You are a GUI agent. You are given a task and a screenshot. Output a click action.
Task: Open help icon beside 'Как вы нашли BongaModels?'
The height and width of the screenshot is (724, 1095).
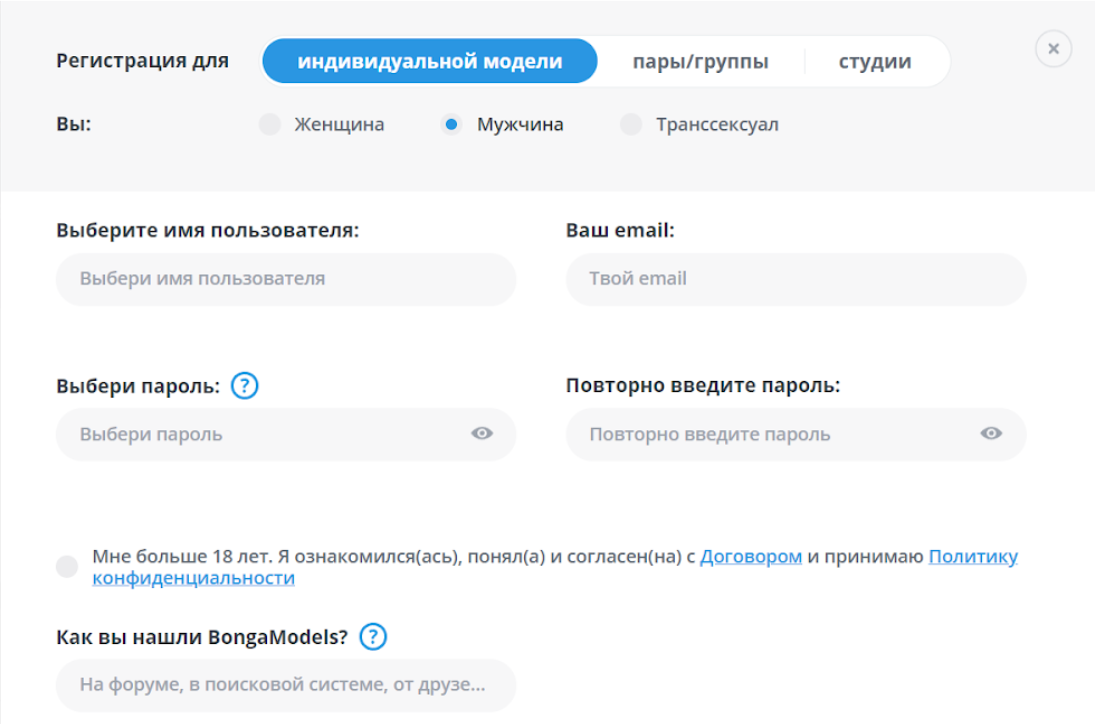tap(373, 637)
